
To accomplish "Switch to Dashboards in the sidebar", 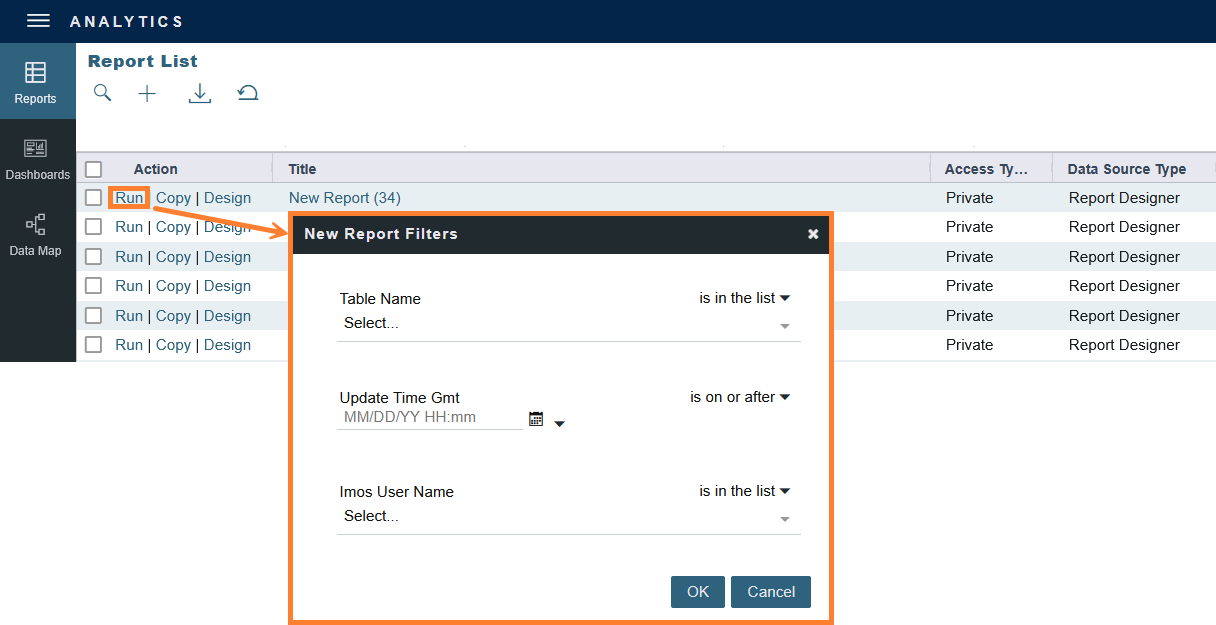I will point(37,159).
